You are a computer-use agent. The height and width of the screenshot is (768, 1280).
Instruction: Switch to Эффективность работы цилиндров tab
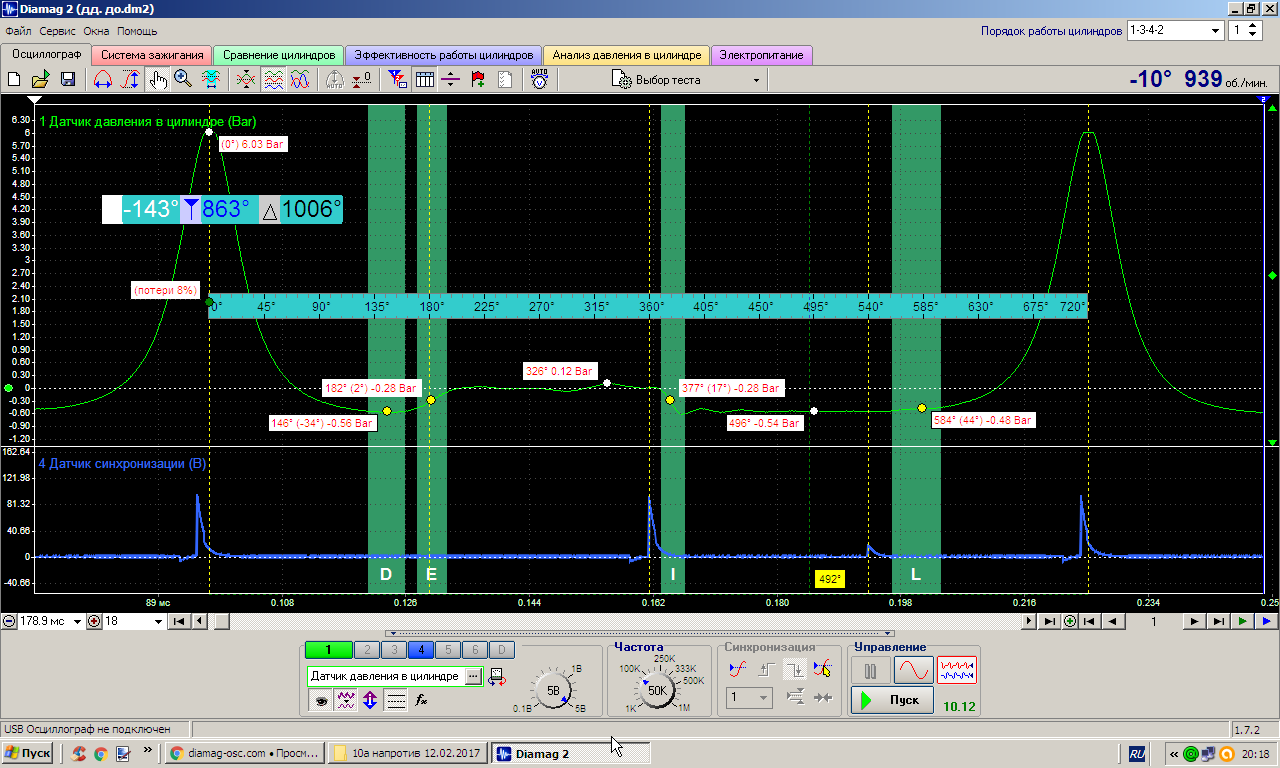click(x=445, y=55)
